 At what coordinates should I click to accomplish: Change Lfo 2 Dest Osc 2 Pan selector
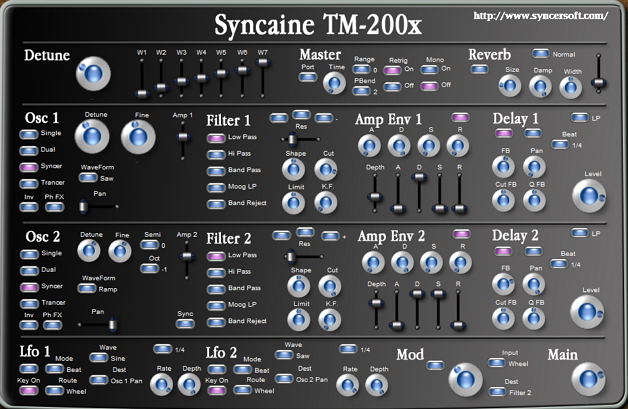284,378
